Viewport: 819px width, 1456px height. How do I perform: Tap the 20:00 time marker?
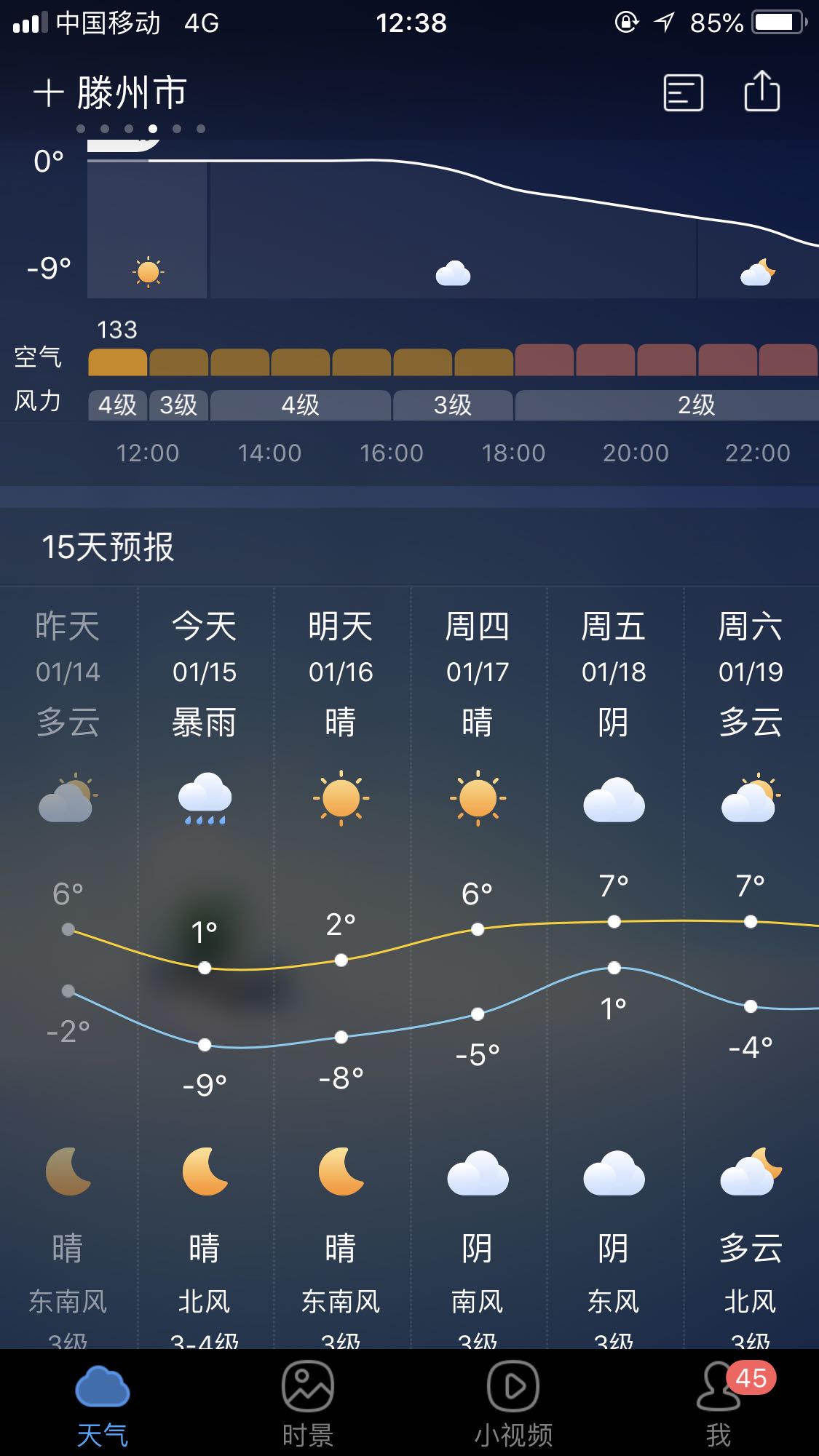(636, 453)
